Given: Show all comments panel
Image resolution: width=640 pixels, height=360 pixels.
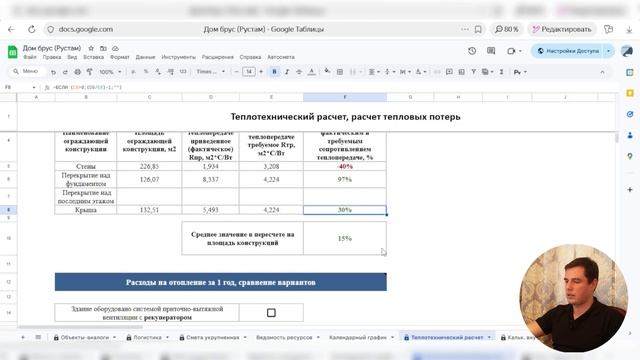Looking at the screenshot, I should [x=491, y=51].
